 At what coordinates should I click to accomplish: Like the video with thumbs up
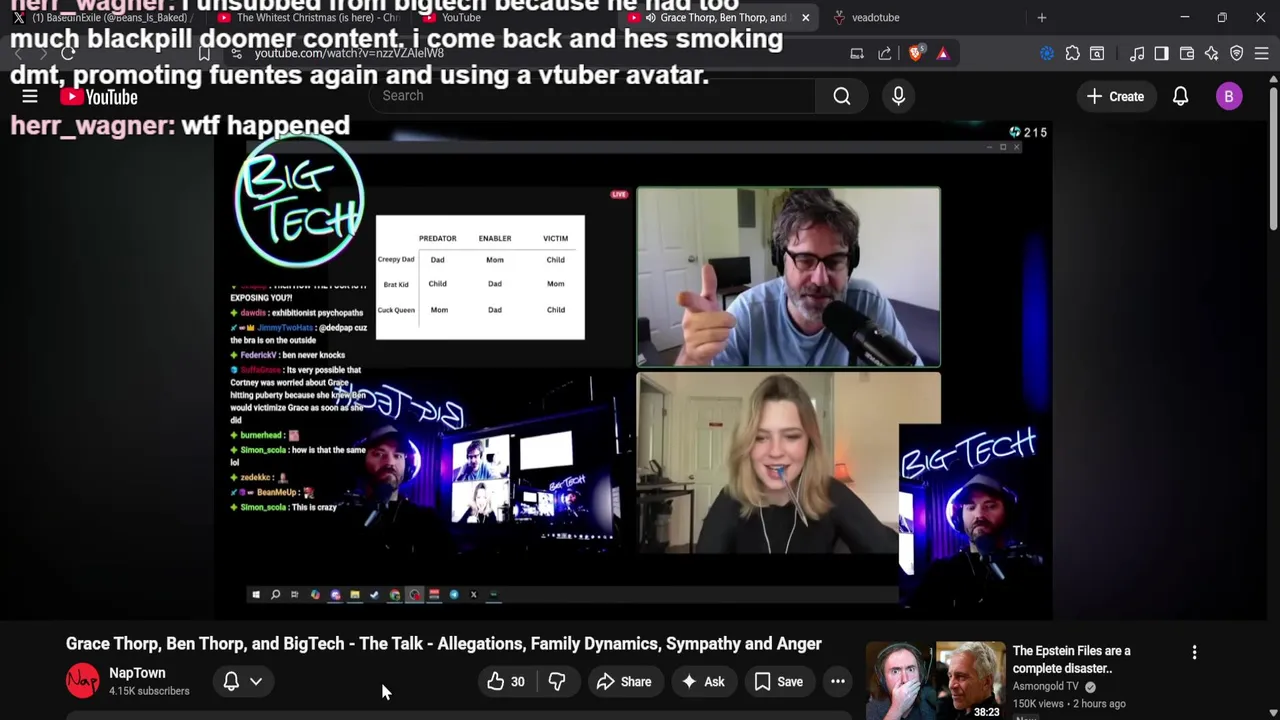(x=506, y=681)
